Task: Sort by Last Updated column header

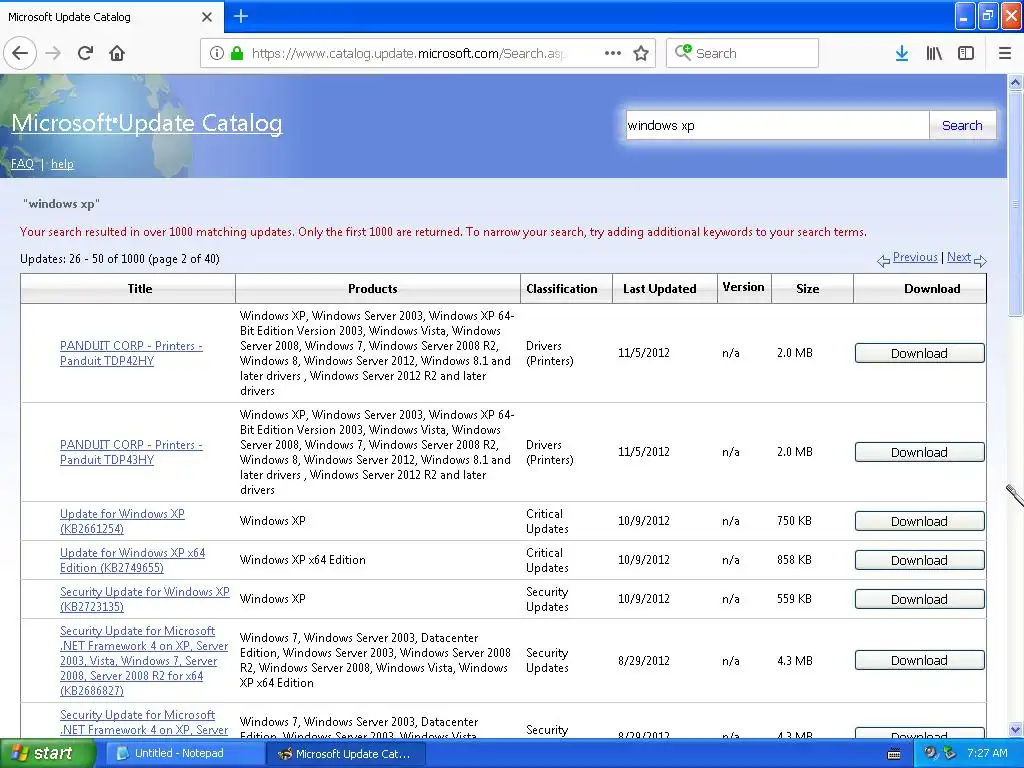Action: point(665,289)
